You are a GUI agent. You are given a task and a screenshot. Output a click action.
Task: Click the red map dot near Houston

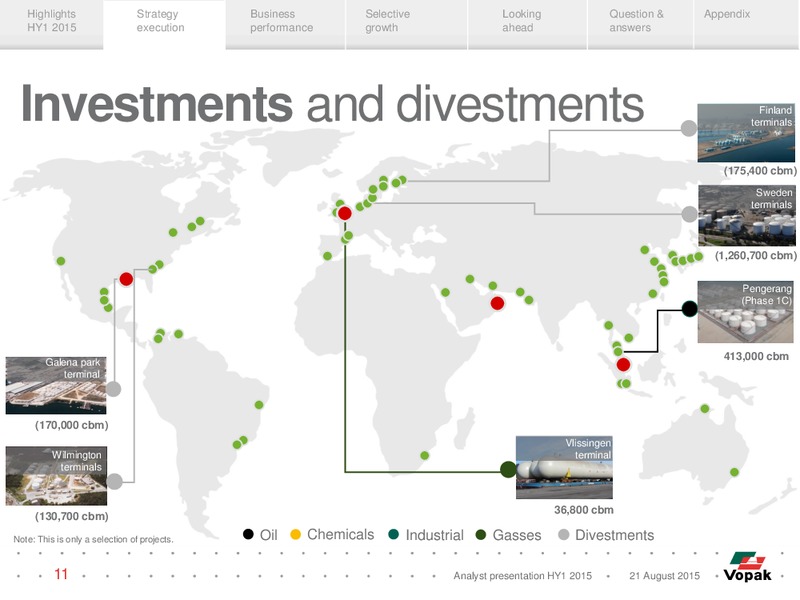pyautogui.click(x=127, y=279)
